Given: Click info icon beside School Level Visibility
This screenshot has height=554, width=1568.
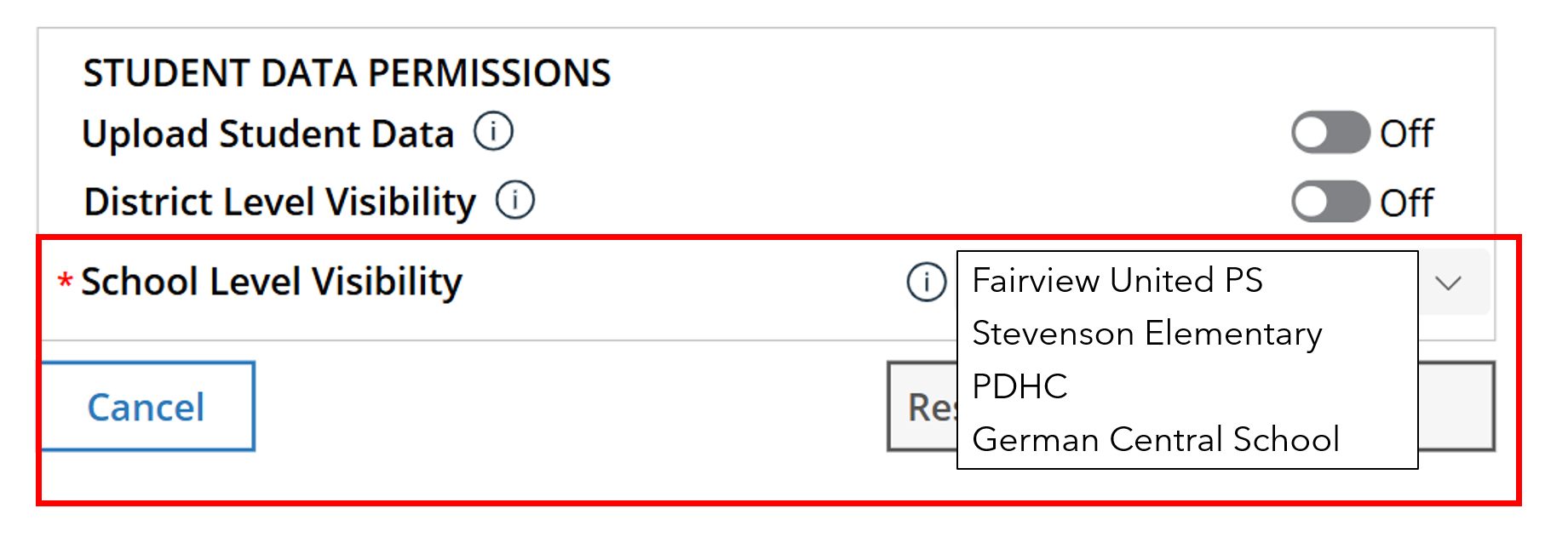Looking at the screenshot, I should tap(927, 282).
